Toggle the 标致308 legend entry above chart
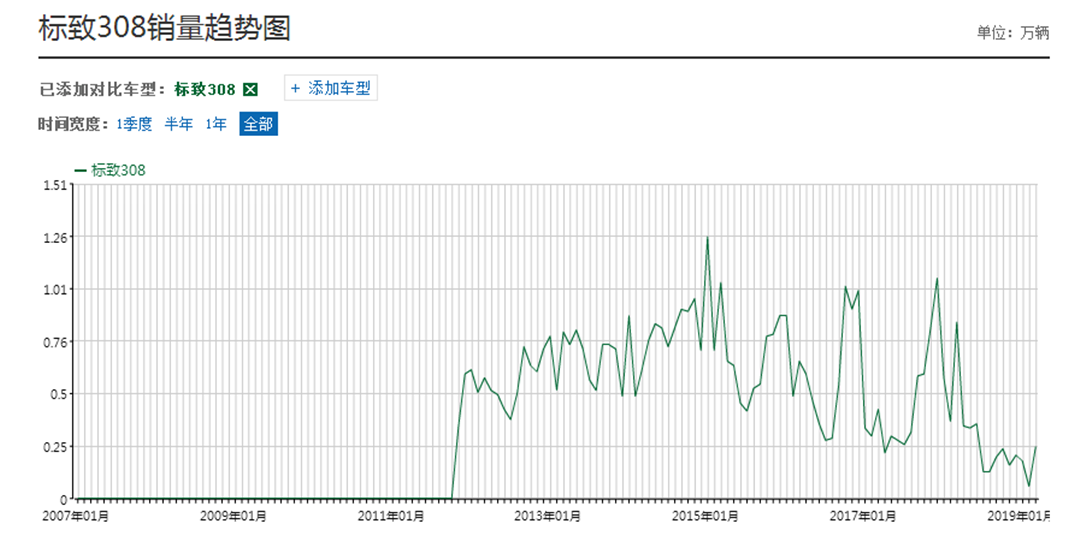The height and width of the screenshot is (547, 1080). (x=110, y=170)
